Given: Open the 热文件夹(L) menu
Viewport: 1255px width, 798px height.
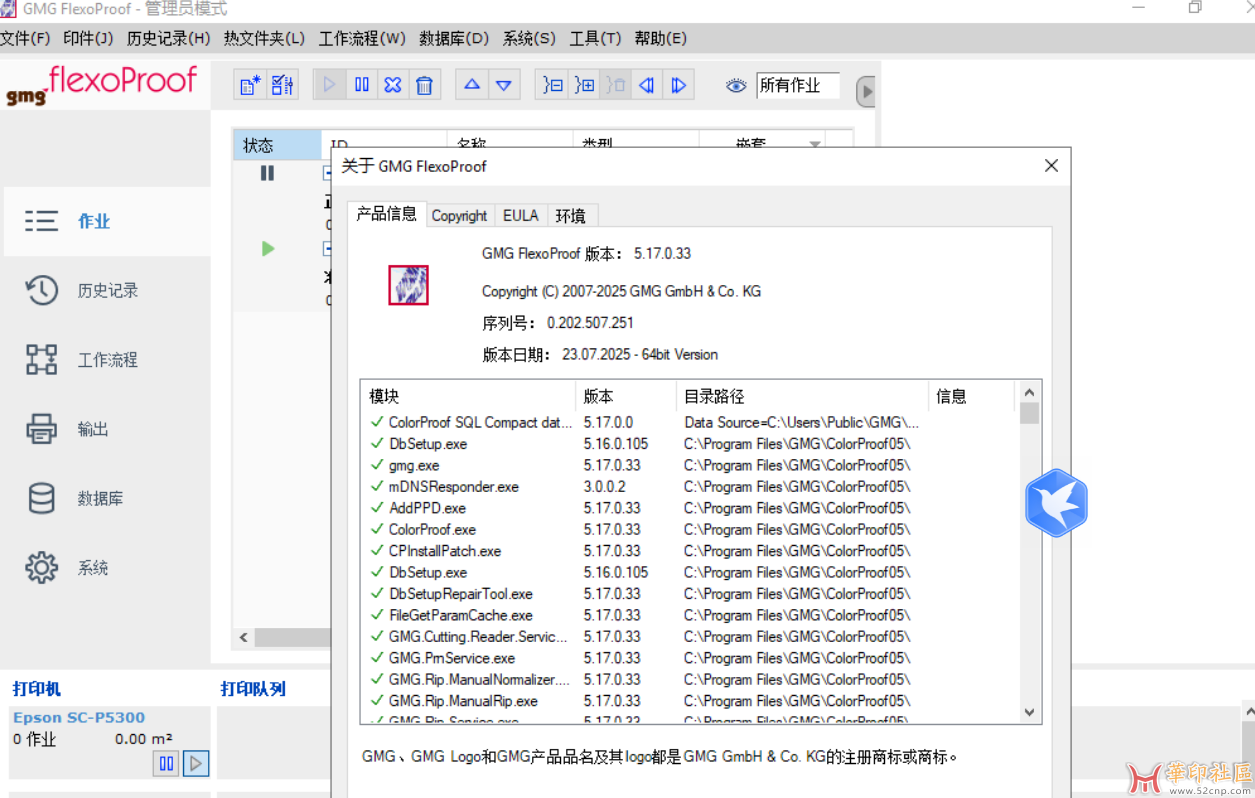Looking at the screenshot, I should coord(264,39).
